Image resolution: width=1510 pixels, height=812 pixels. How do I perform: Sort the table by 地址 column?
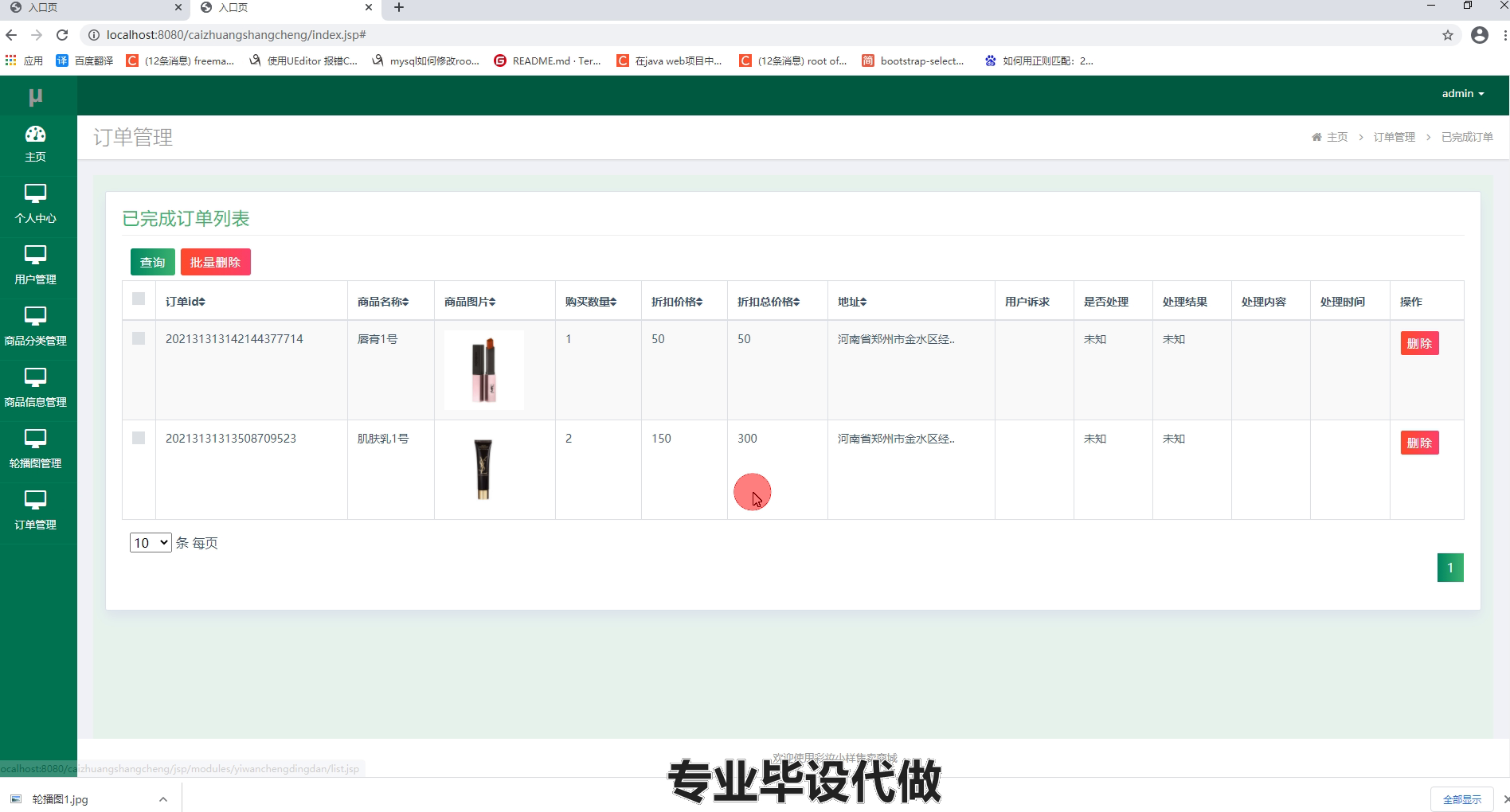[852, 302]
